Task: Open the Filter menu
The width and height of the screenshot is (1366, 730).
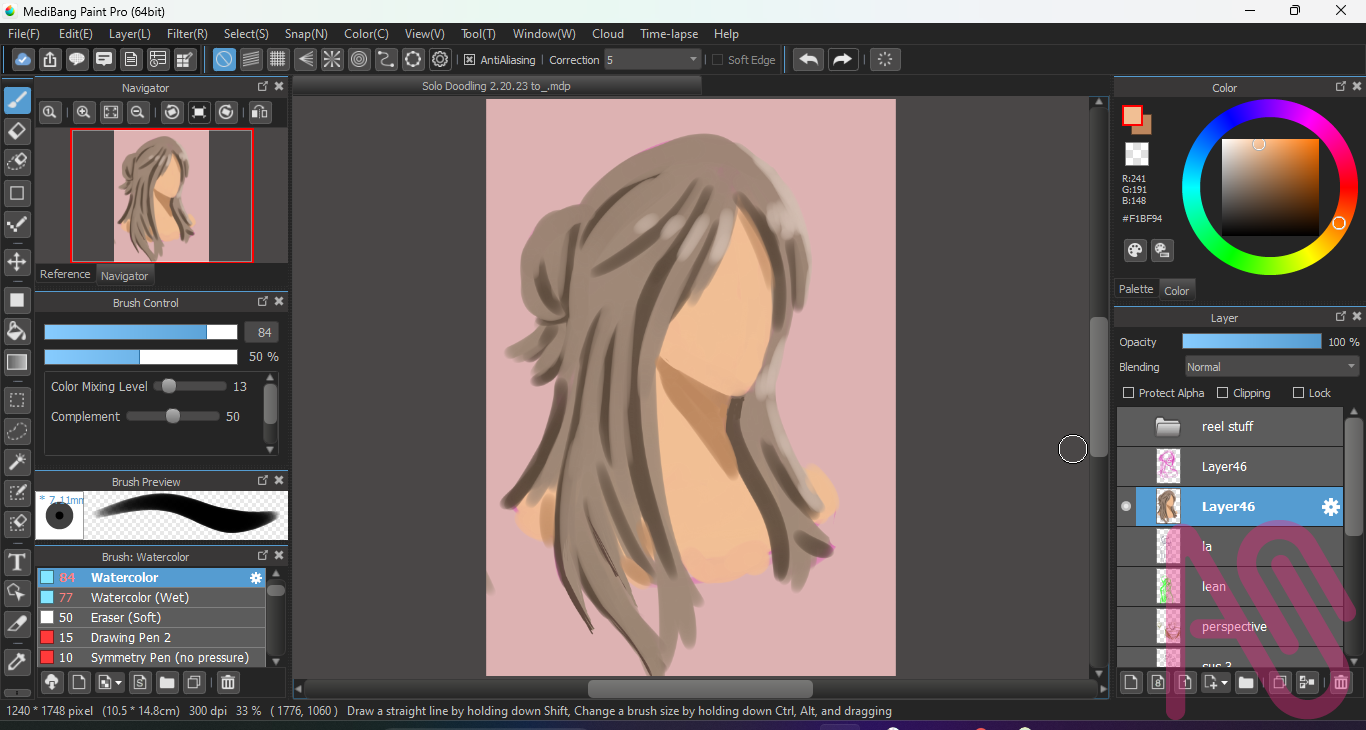Action: (186, 33)
